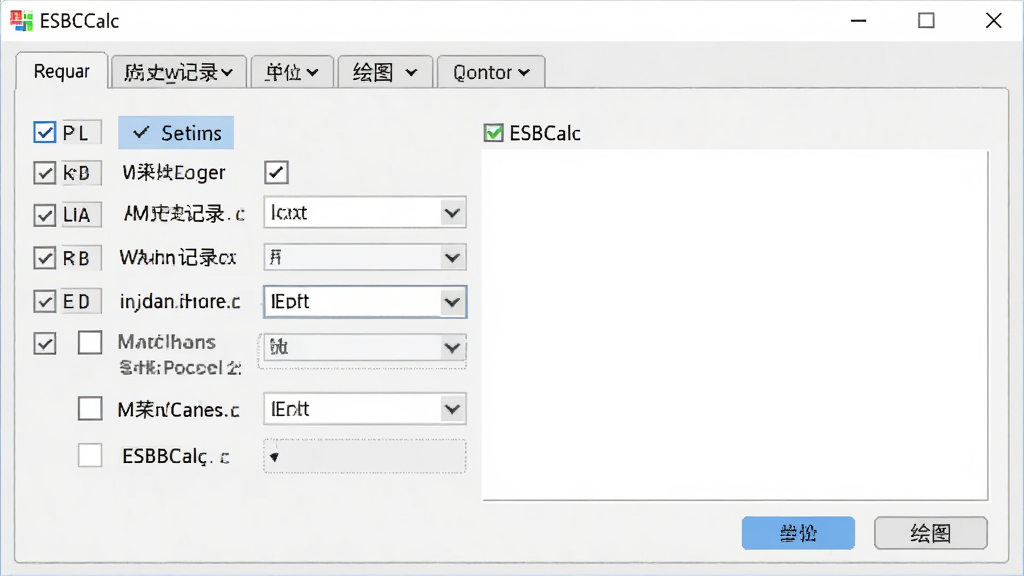Click the blue button at bottom right
This screenshot has height=576, width=1024.
[798, 533]
